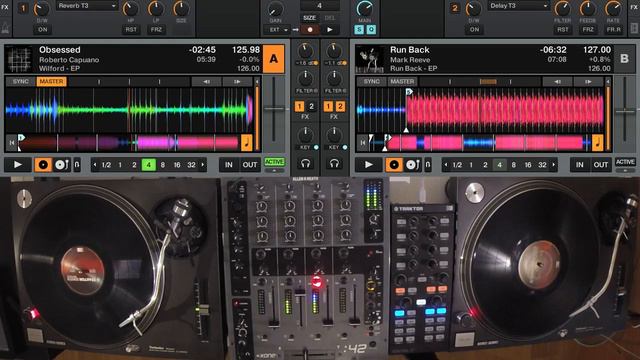
Task: Toggle flux mode on Deck A
Action: tap(76, 164)
